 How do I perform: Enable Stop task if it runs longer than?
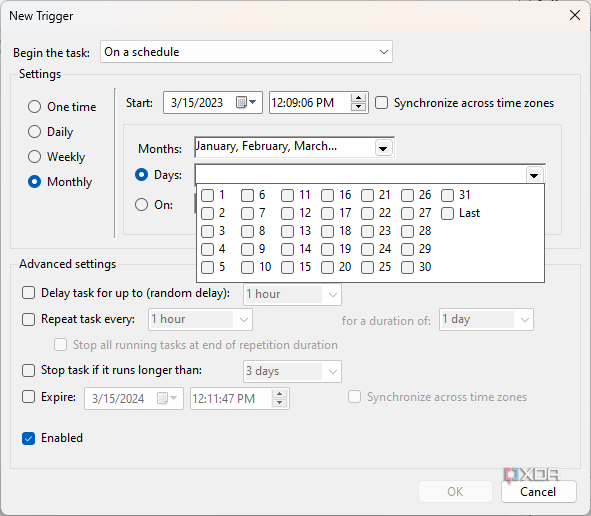tap(28, 370)
